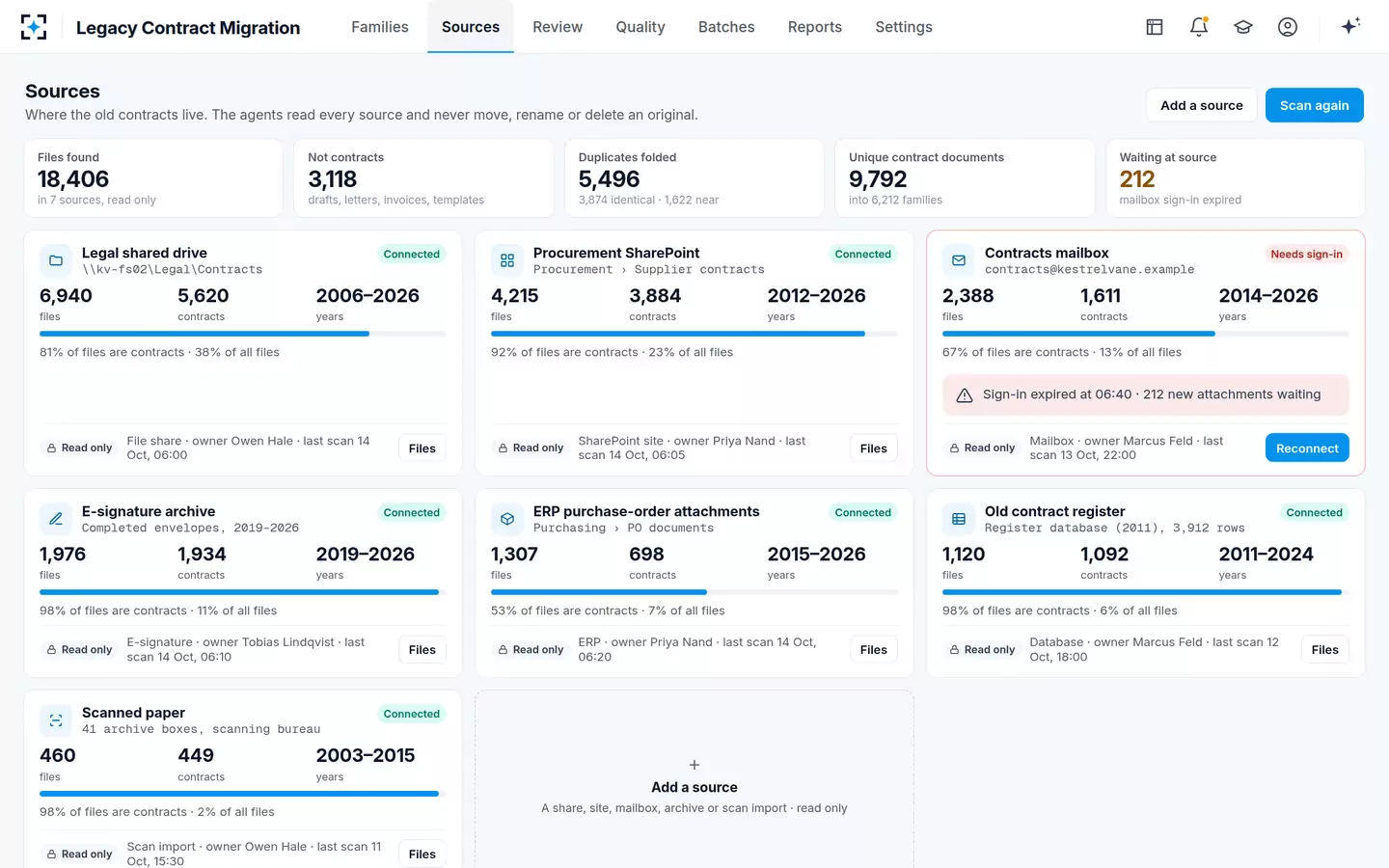The image size is (1389, 868).
Task: Open Files for Scanned paper
Action: tap(422, 854)
